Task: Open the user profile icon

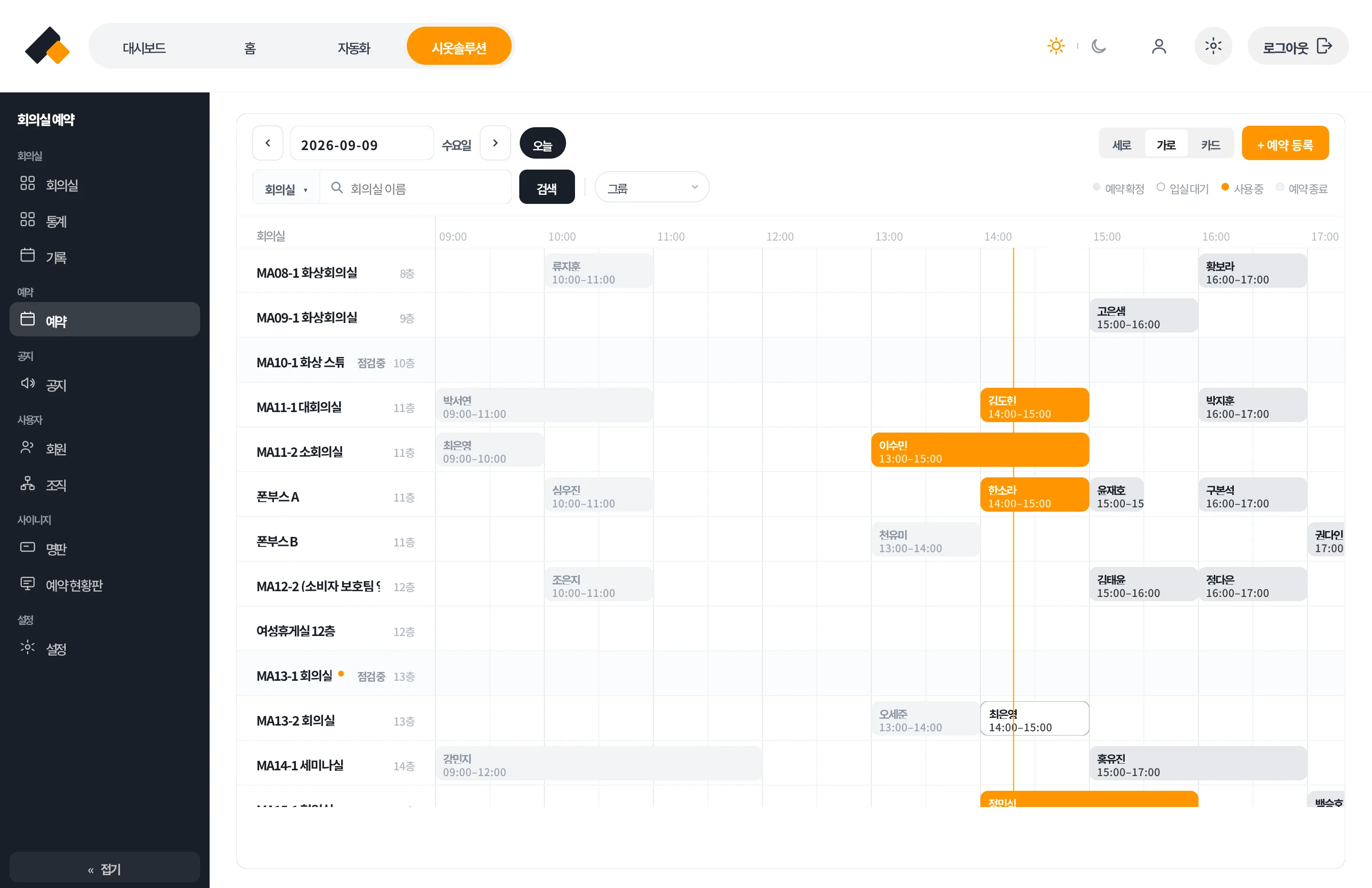Action: tap(1159, 46)
